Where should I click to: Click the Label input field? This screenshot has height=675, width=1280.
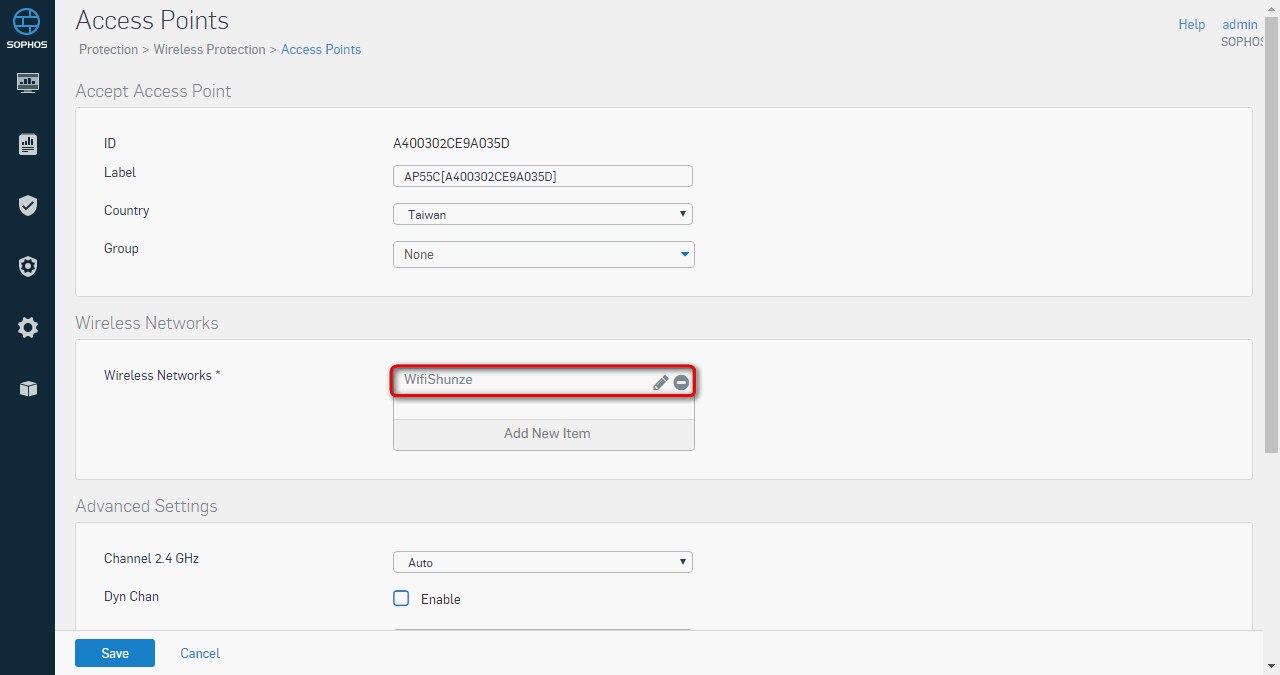point(543,176)
